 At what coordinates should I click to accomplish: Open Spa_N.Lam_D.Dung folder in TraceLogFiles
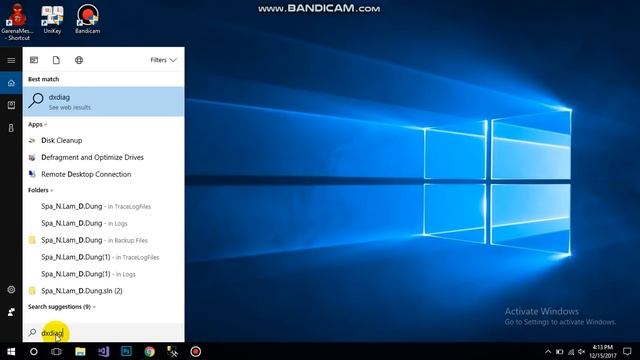click(104, 207)
